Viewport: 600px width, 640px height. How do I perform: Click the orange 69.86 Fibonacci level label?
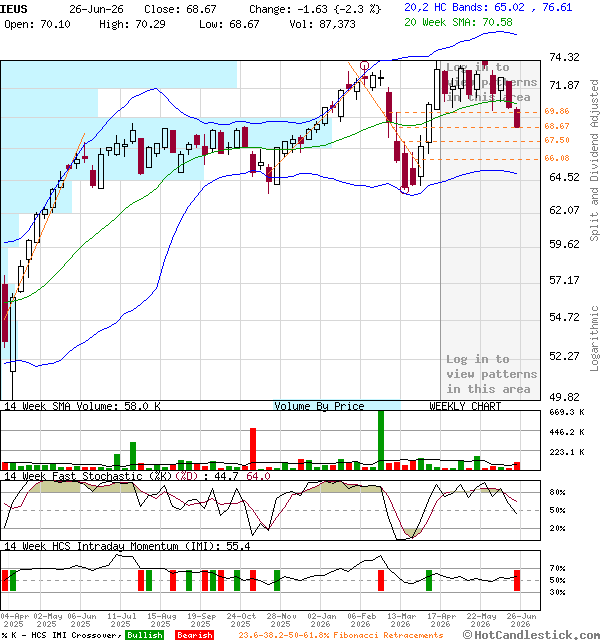[557, 111]
